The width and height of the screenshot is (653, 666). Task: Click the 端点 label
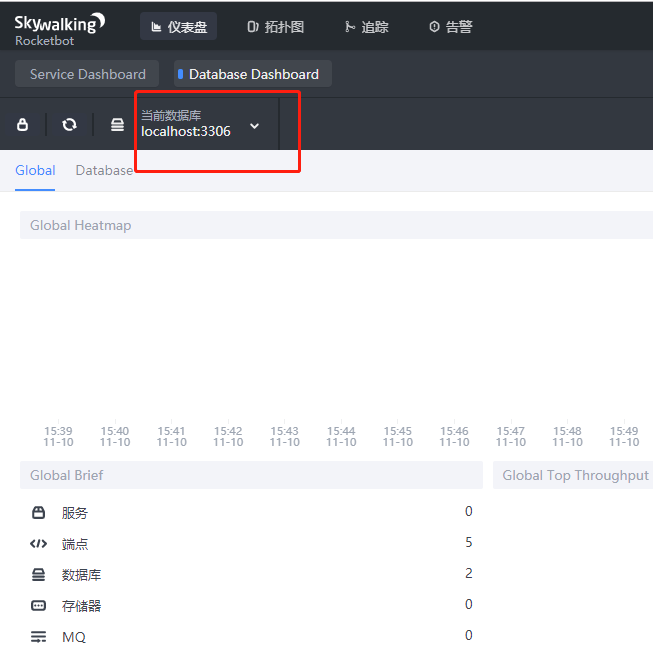click(75, 544)
